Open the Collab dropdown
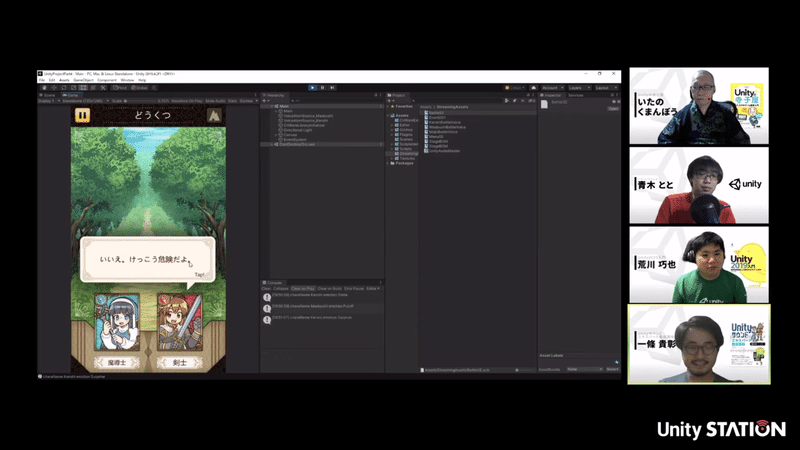Viewport: 800px width, 450px height. tap(514, 88)
